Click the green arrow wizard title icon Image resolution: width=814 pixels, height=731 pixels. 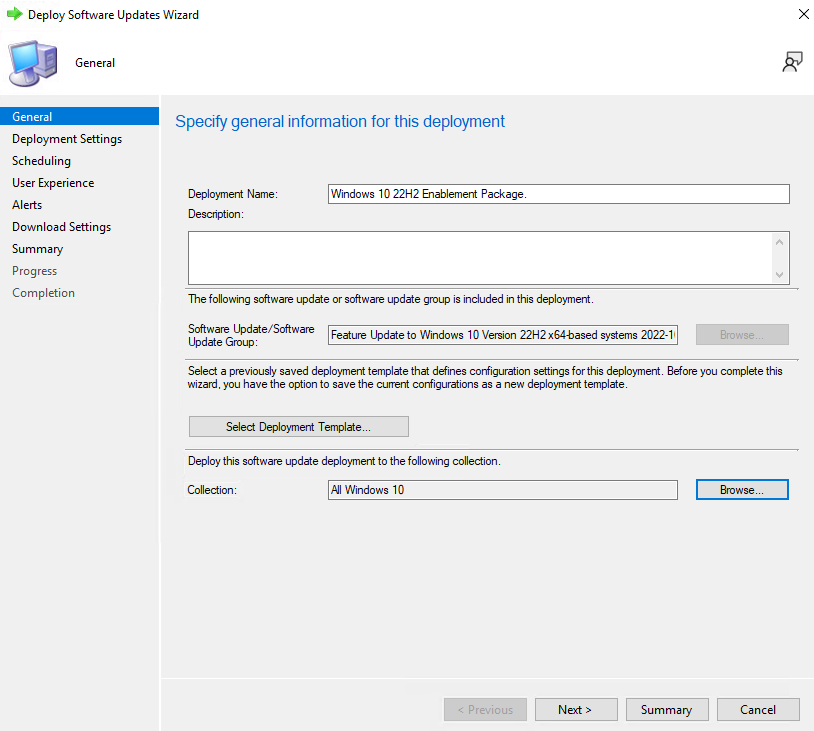[15, 14]
